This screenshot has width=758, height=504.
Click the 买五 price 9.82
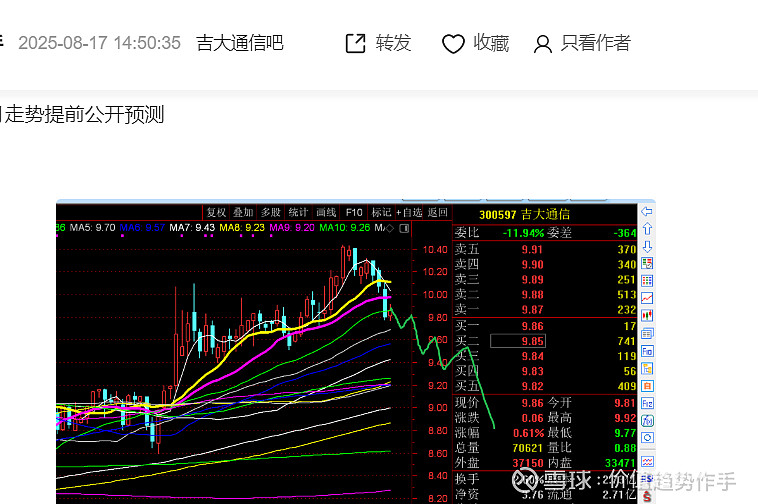pyautogui.click(x=532, y=387)
